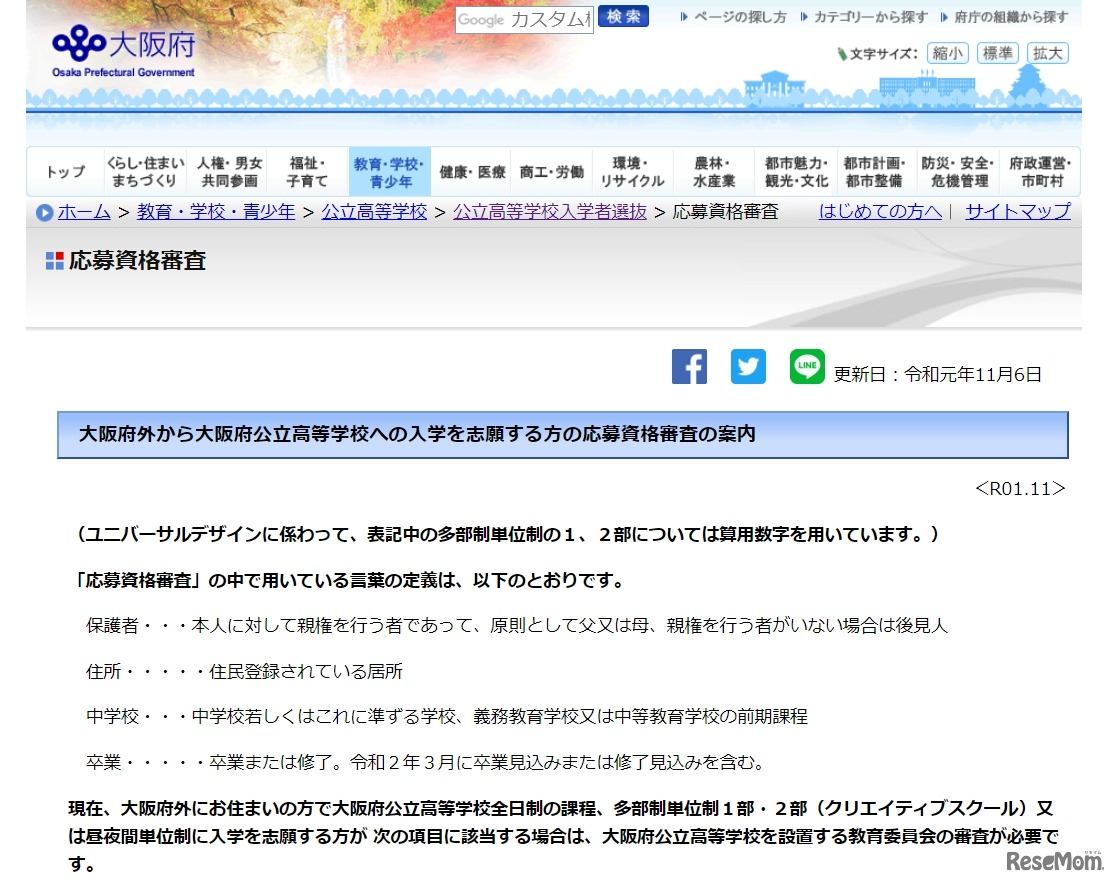Click 応募資格審査 at the breadcrumb end
Screen dimensions: 1117x884
(725, 212)
